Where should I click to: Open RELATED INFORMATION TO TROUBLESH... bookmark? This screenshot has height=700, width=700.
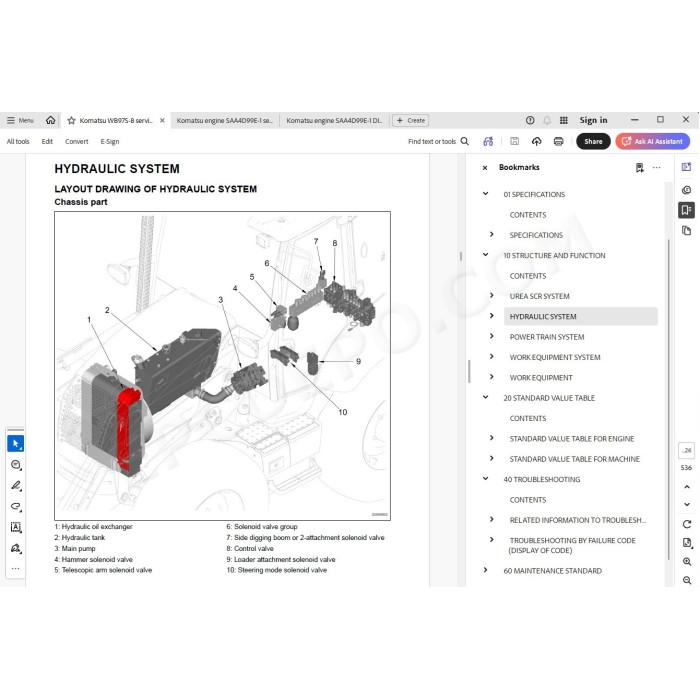578,520
